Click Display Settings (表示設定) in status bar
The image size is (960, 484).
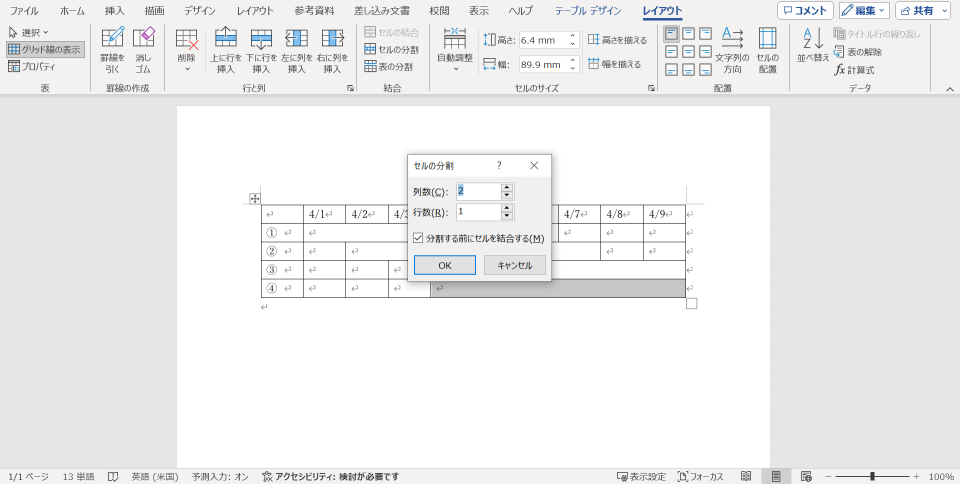point(642,477)
